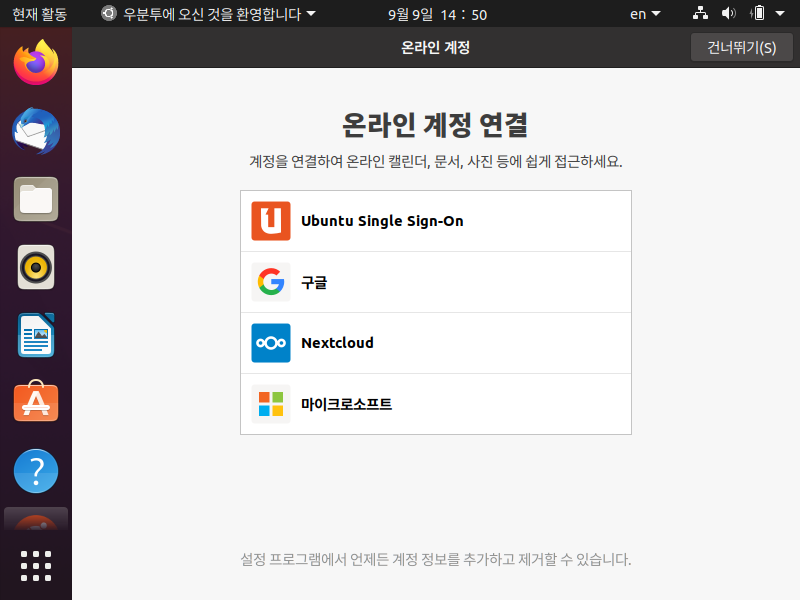Viewport: 800px width, 600px height.
Task: Select the Nextcloud account row
Action: [x=436, y=343]
